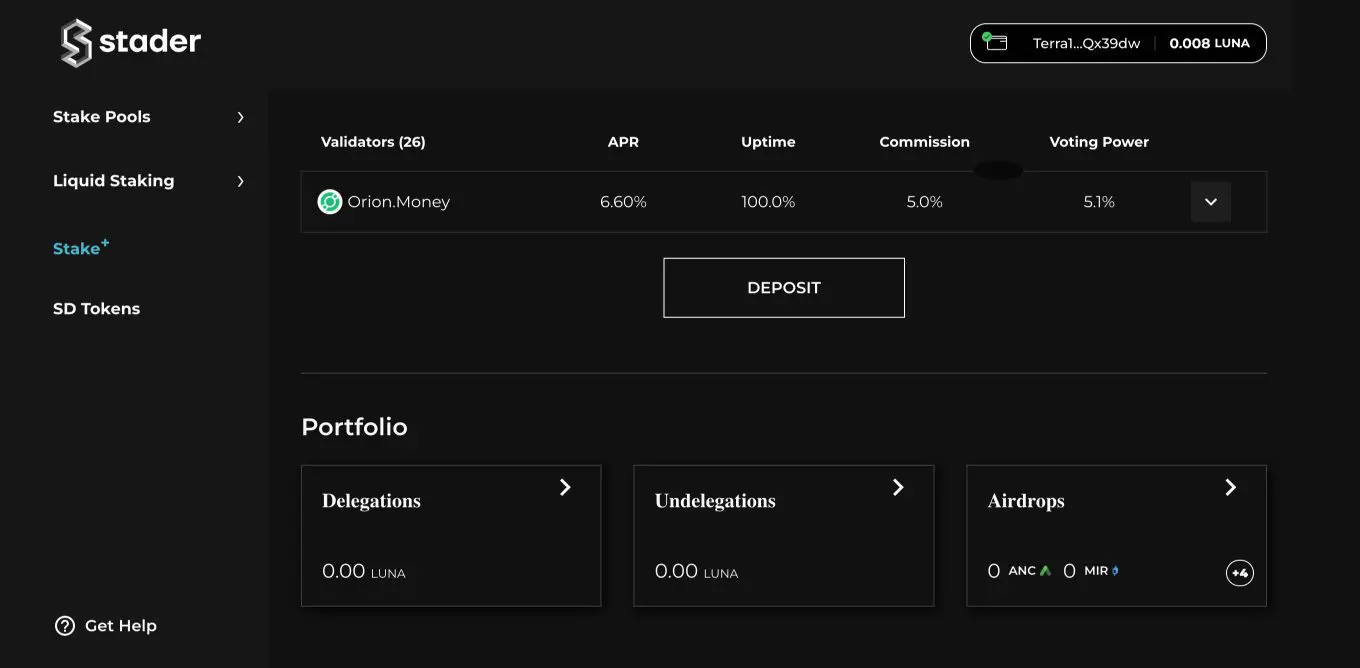Click the 100.0% uptime value
The width and height of the screenshot is (1360, 668).
click(768, 202)
